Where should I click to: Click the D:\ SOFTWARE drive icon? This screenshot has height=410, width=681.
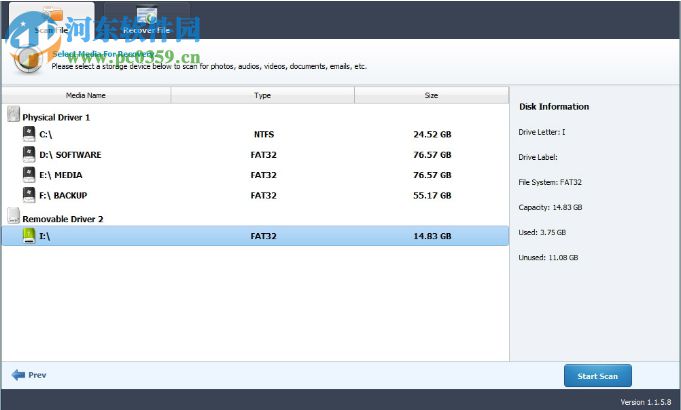[x=29, y=154]
